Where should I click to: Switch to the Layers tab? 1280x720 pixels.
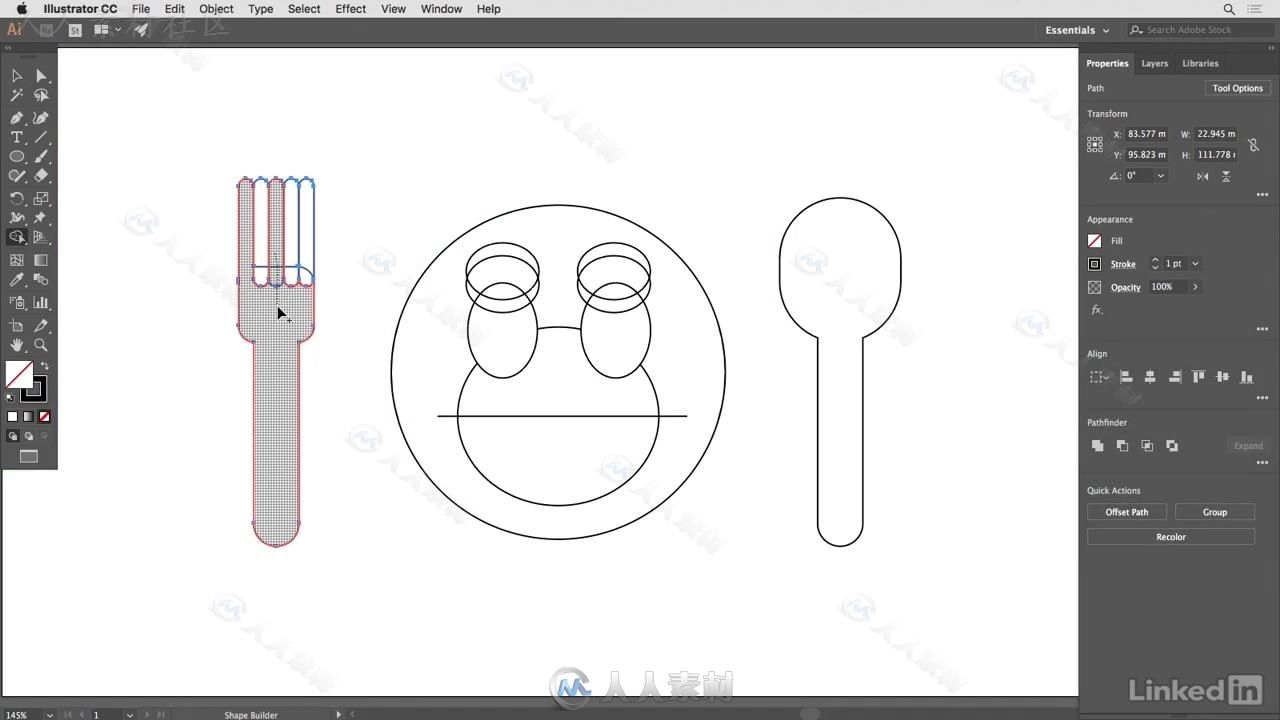pos(1154,63)
